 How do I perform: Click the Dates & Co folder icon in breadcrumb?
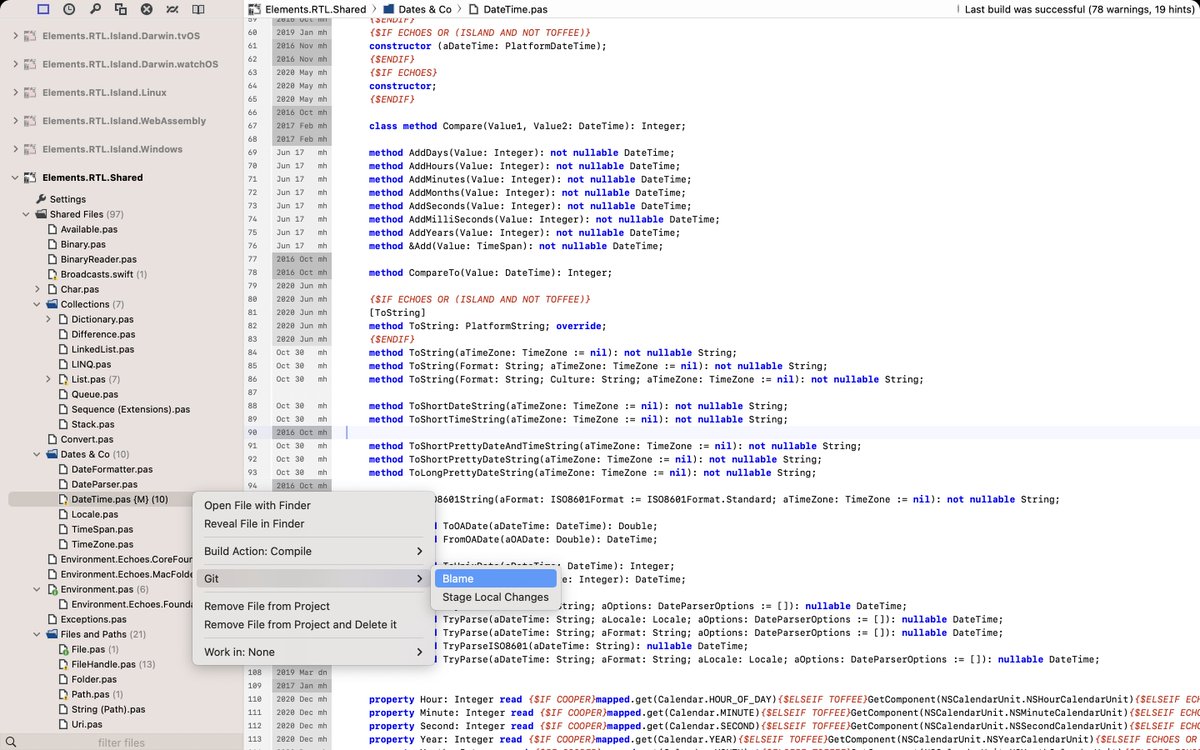click(388, 9)
